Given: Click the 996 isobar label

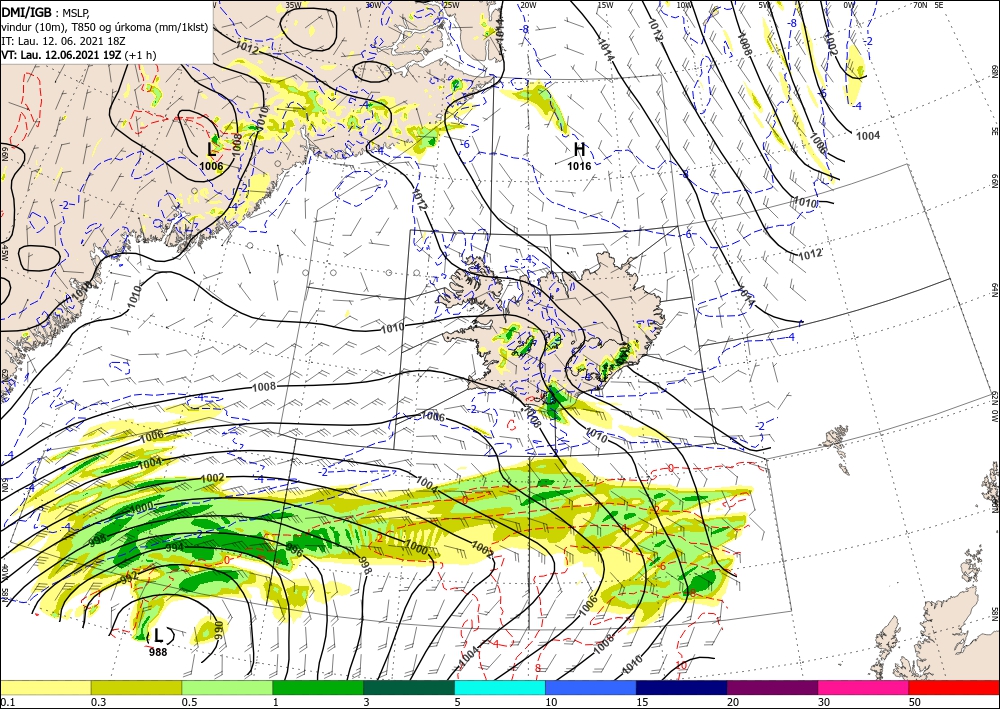Looking at the screenshot, I should [x=294, y=550].
